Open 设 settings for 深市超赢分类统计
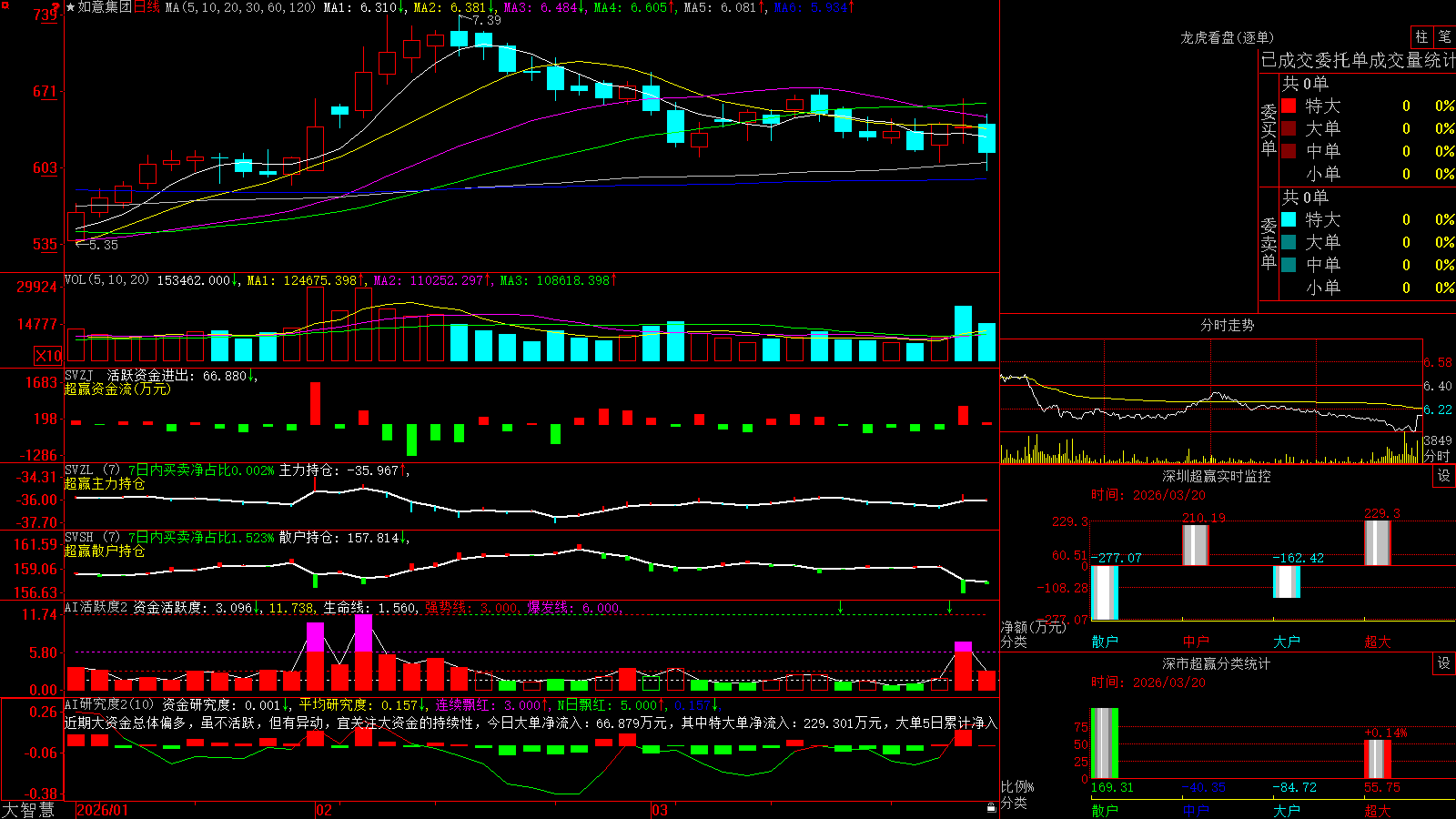 tap(1444, 663)
